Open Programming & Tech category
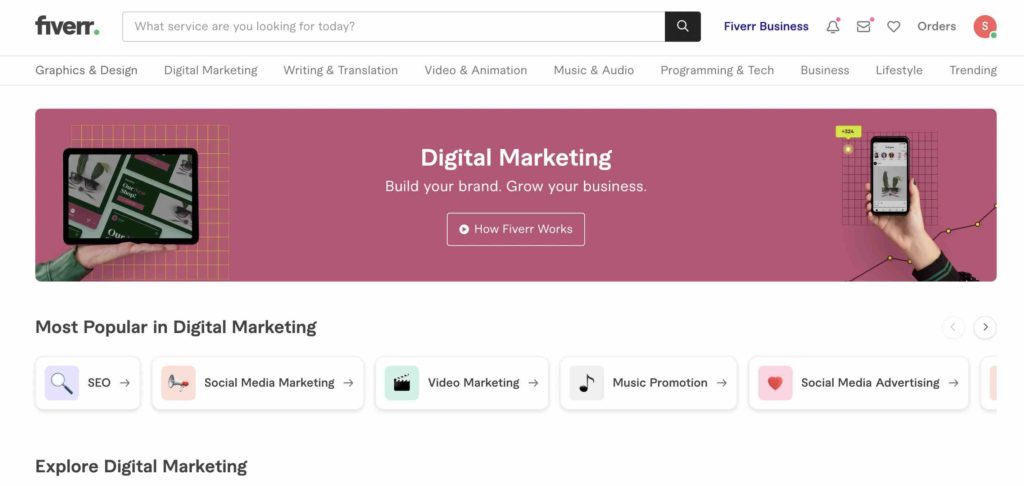The height and width of the screenshot is (486, 1024). [x=717, y=70]
